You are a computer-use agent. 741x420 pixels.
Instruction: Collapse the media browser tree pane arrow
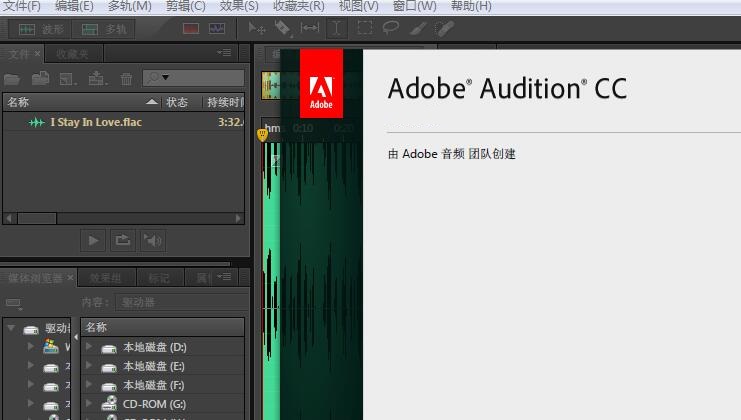point(76,337)
